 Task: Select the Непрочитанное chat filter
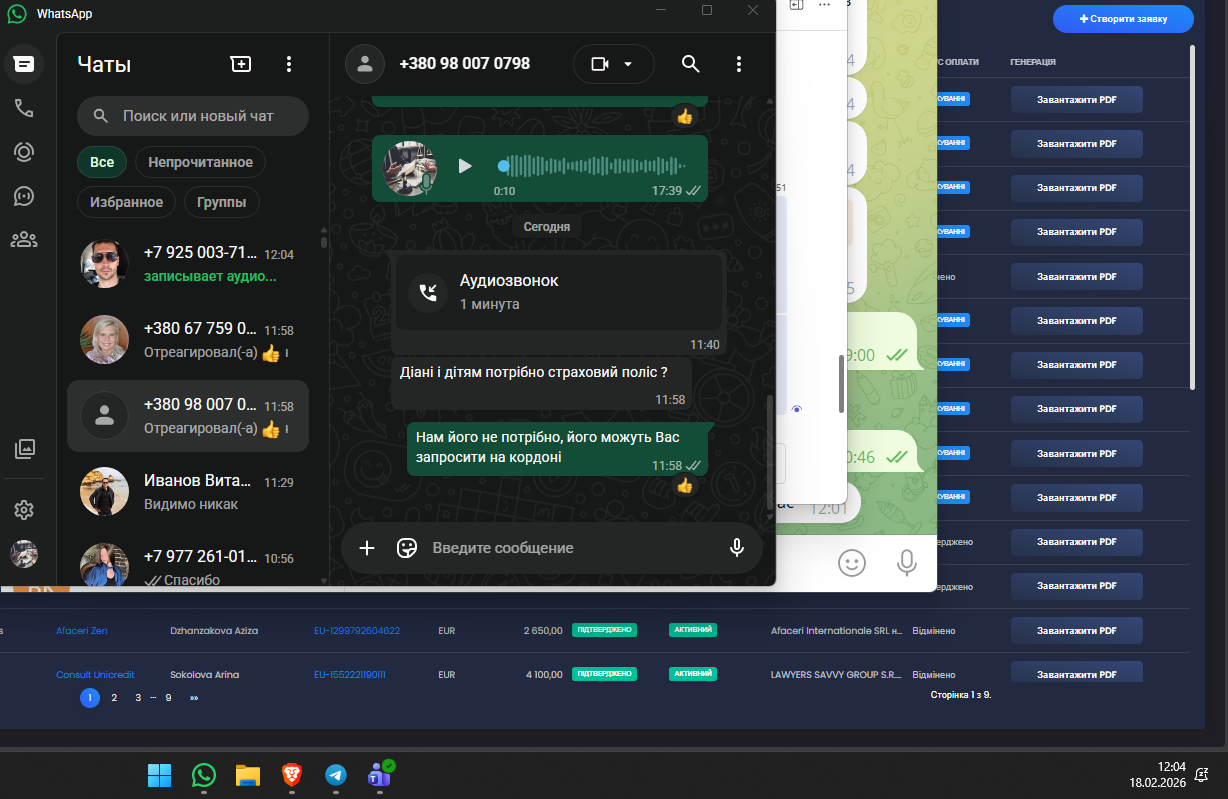coord(200,162)
